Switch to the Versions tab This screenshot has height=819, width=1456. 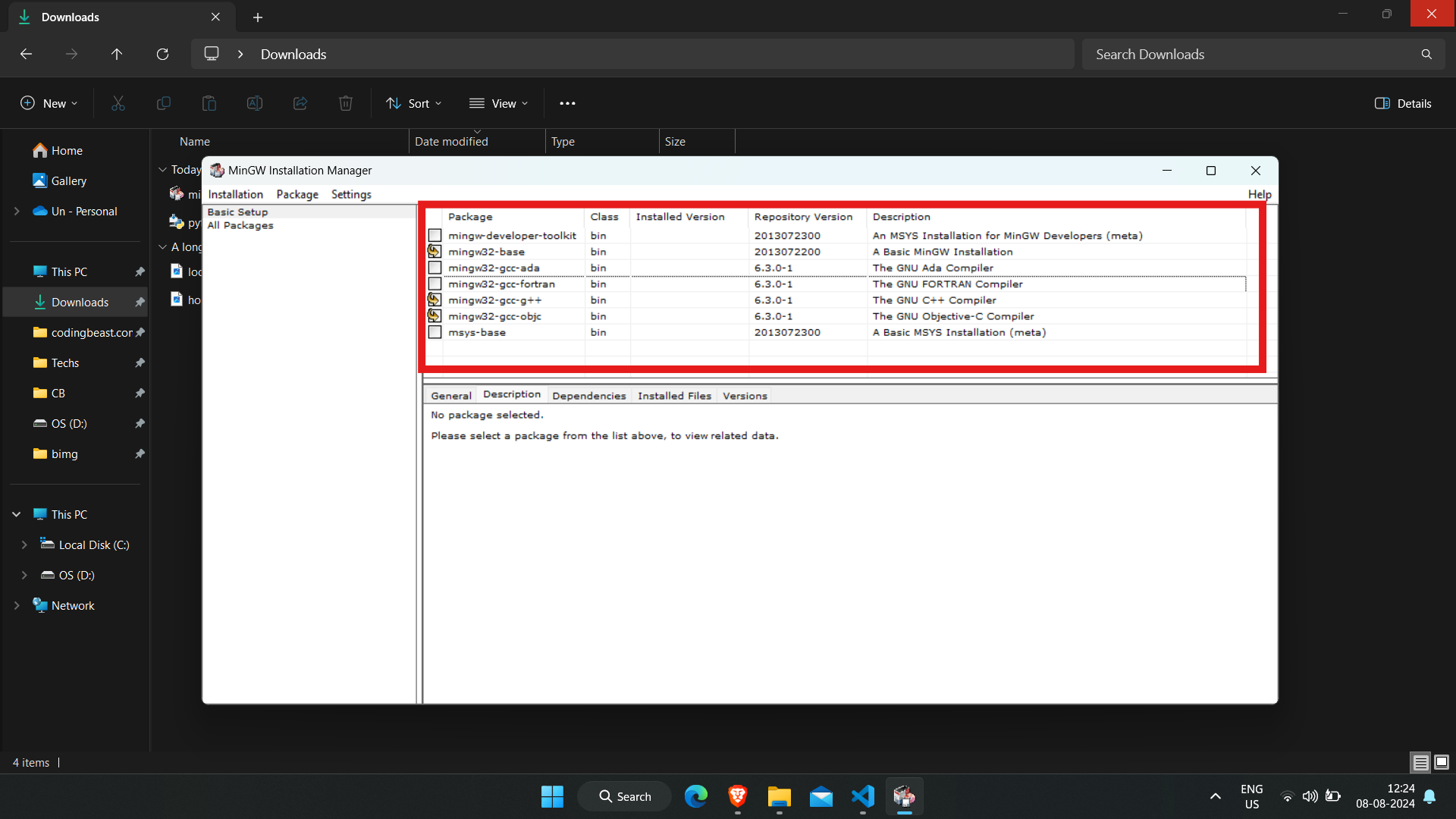pyautogui.click(x=745, y=396)
